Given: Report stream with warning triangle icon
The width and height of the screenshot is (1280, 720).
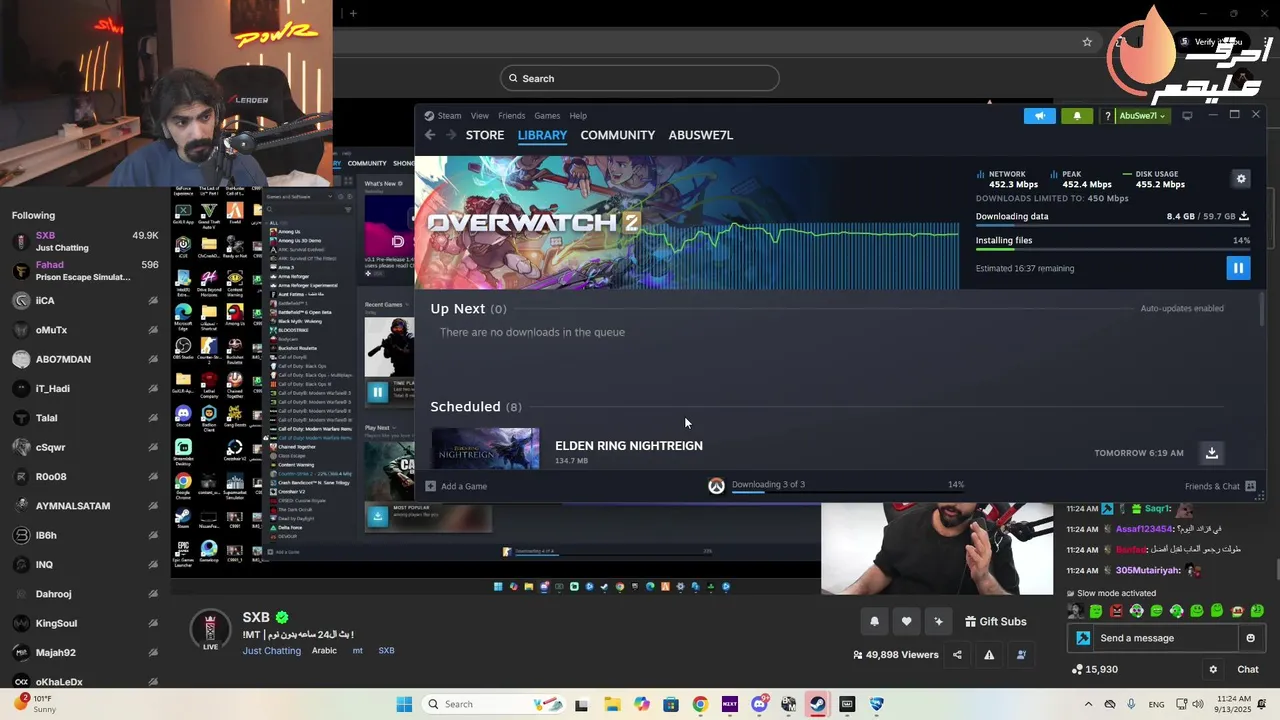Looking at the screenshot, I should pyautogui.click(x=989, y=655).
